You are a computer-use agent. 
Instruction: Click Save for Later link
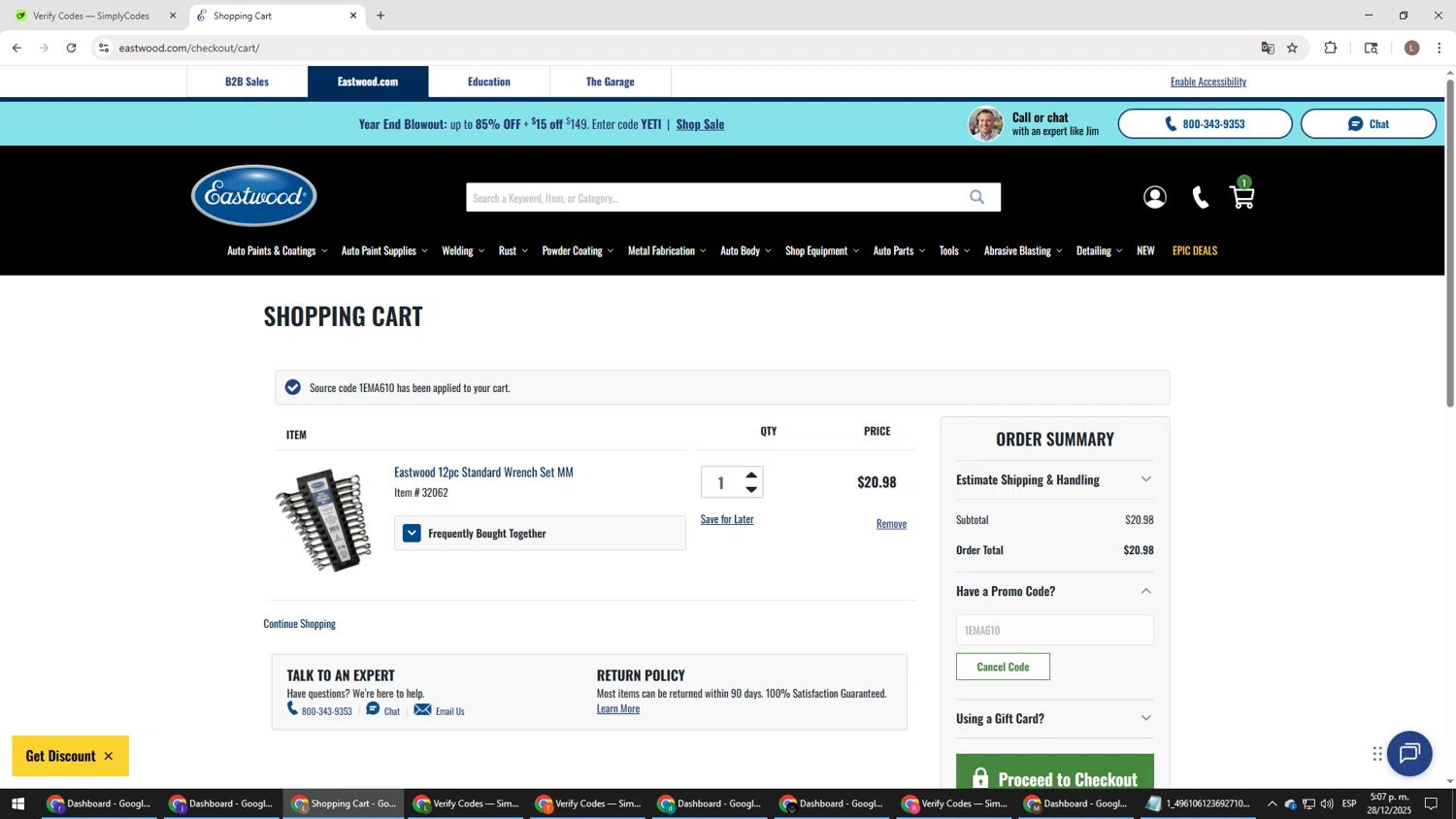point(727,519)
